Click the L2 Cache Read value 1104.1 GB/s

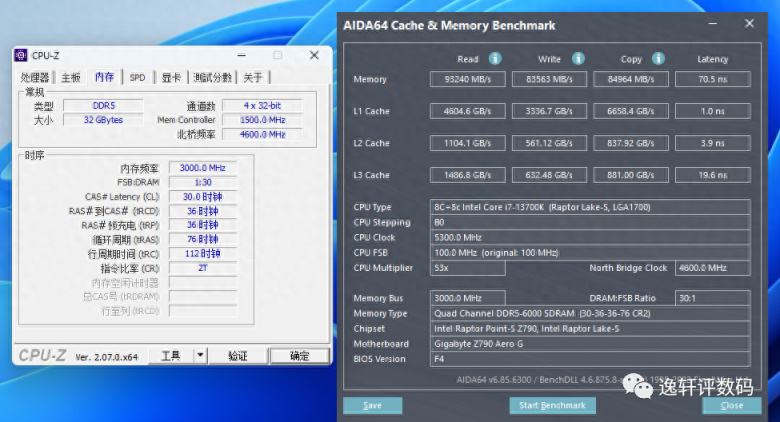pos(468,143)
